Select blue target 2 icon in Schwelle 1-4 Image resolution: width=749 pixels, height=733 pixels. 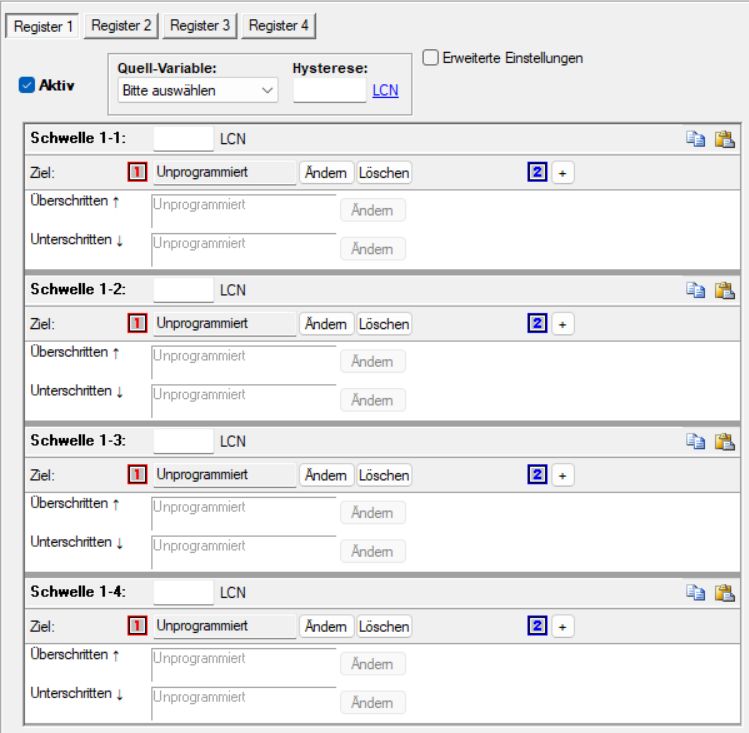coord(536,626)
